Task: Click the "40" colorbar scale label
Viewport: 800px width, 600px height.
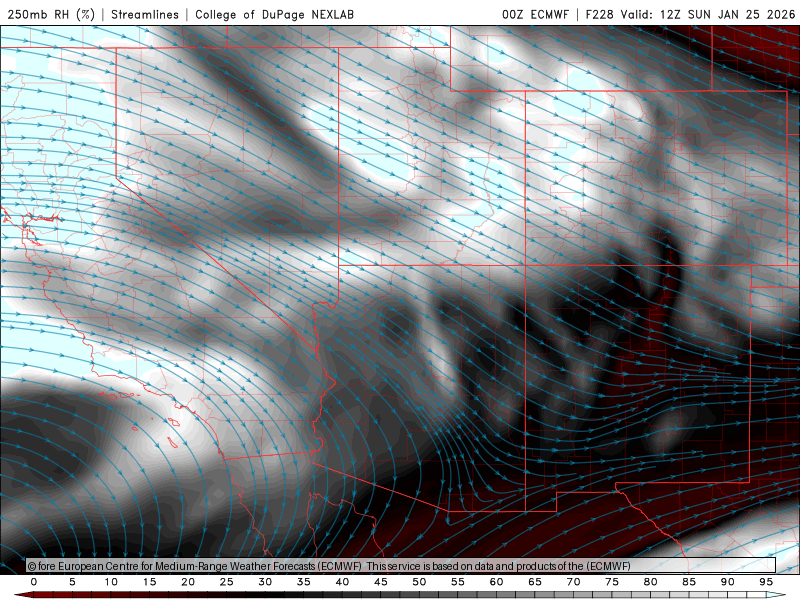Action: [x=342, y=582]
